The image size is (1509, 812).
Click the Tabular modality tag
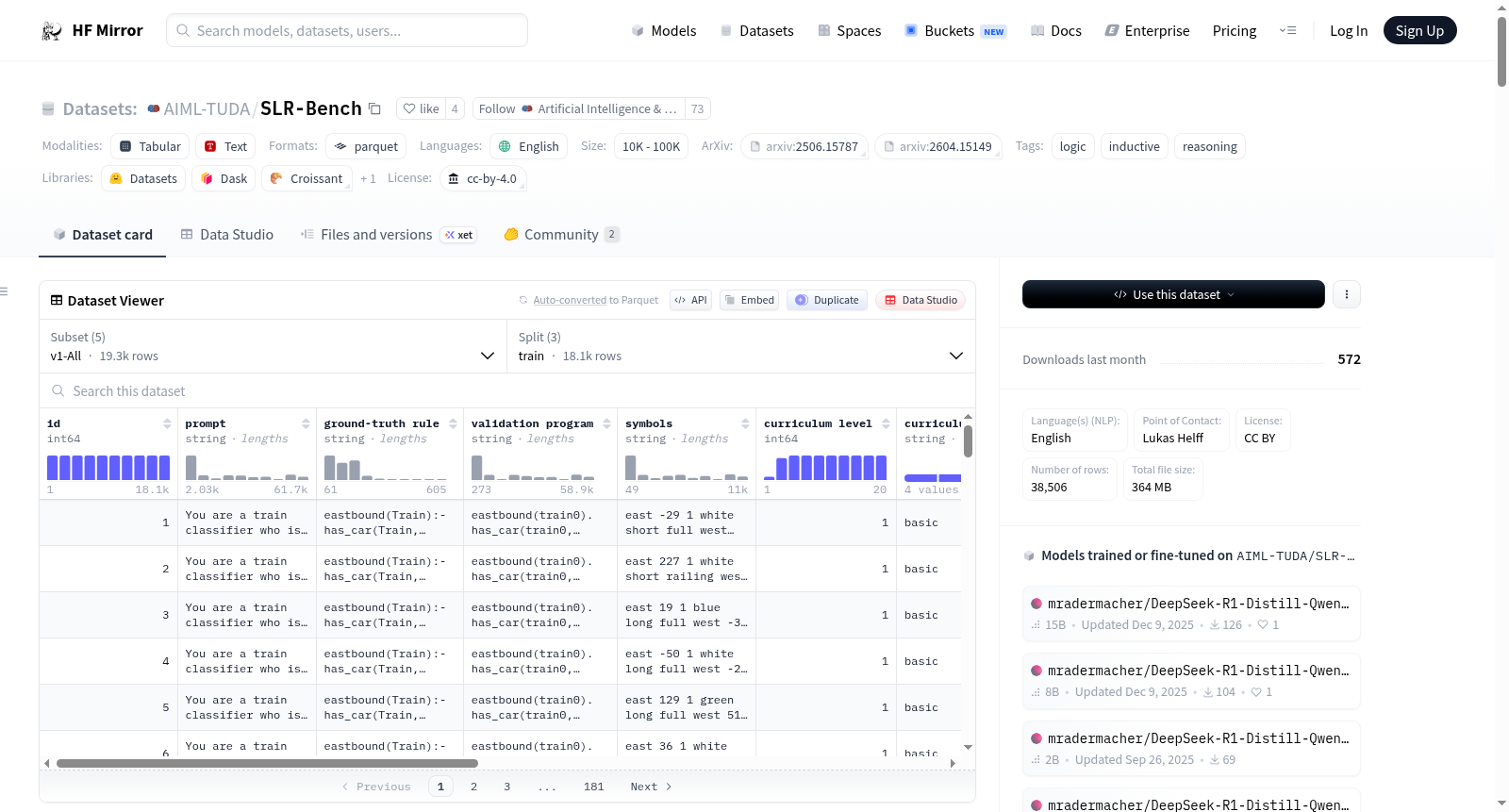[150, 146]
